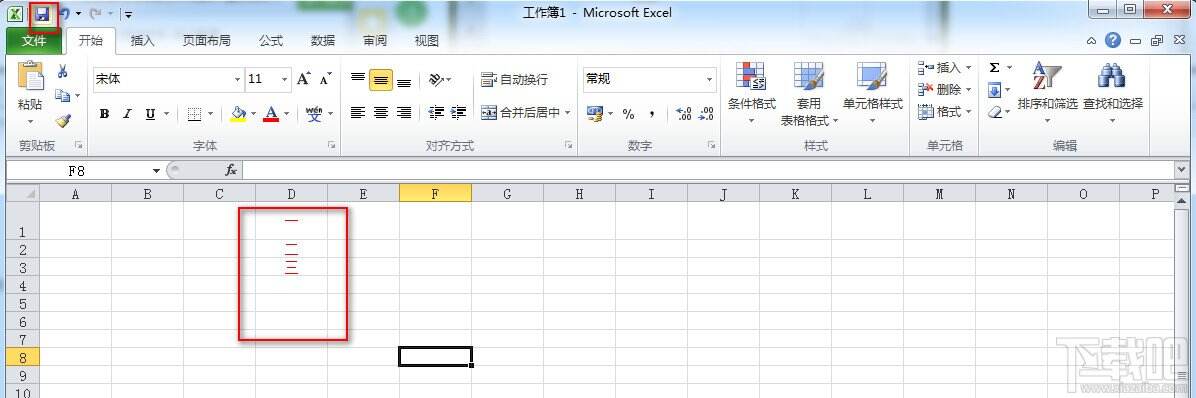
Task: Switch to the 视图 tab
Action: (x=426, y=41)
